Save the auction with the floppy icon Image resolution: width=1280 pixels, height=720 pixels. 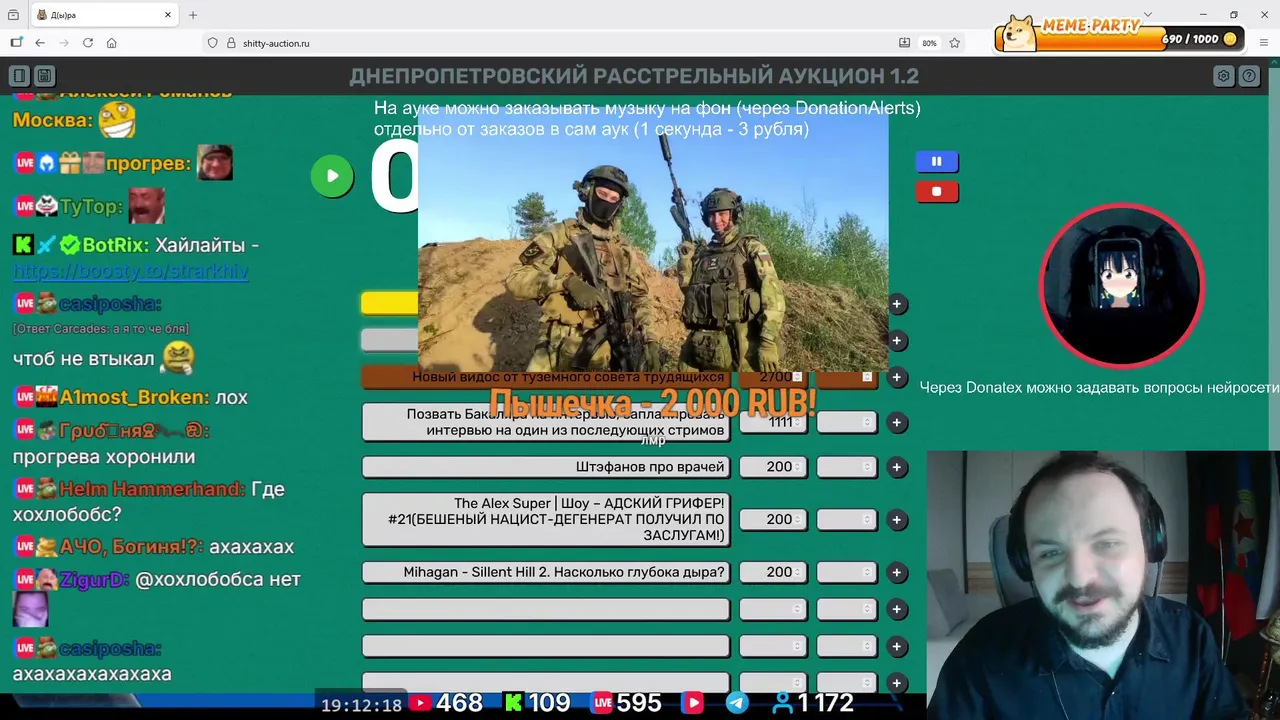pyautogui.click(x=44, y=76)
